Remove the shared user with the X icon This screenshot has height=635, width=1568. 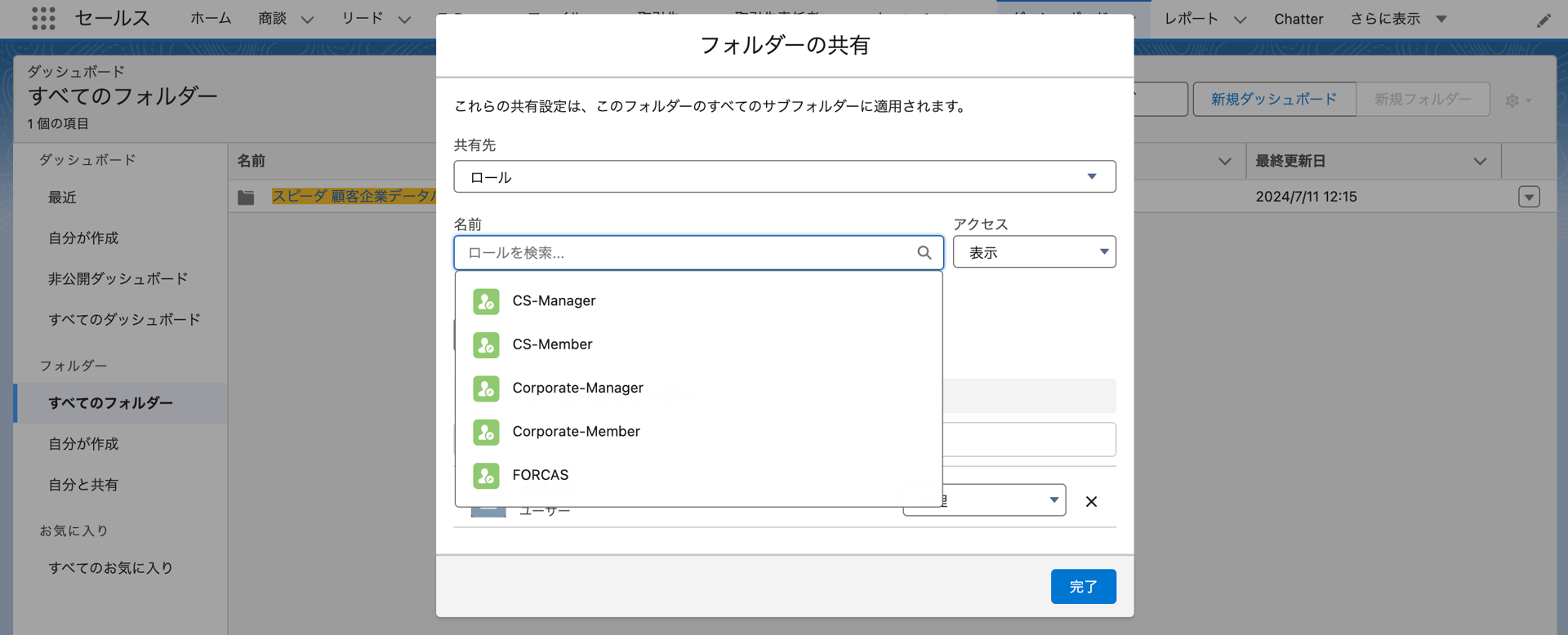pyautogui.click(x=1091, y=501)
